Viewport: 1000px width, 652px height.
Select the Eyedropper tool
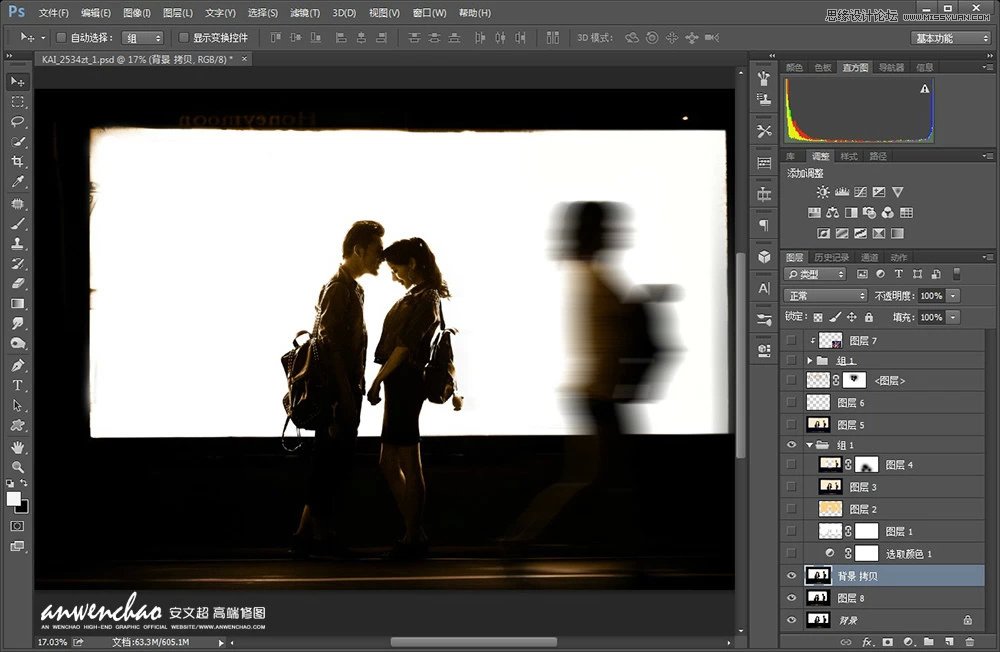click(18, 182)
